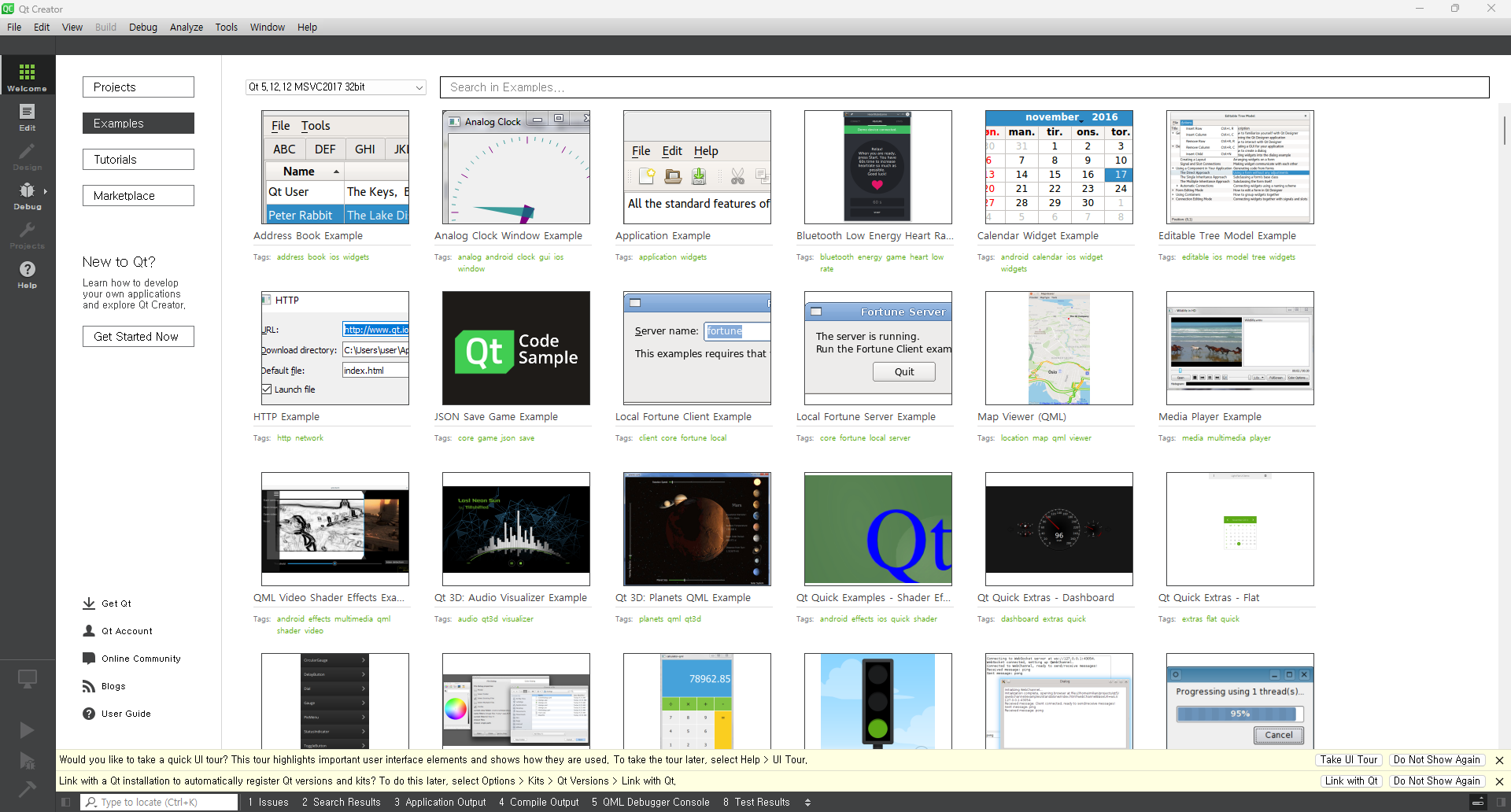The image size is (1511, 812).
Task: Open the Qt version kit dropdown
Action: click(x=335, y=87)
